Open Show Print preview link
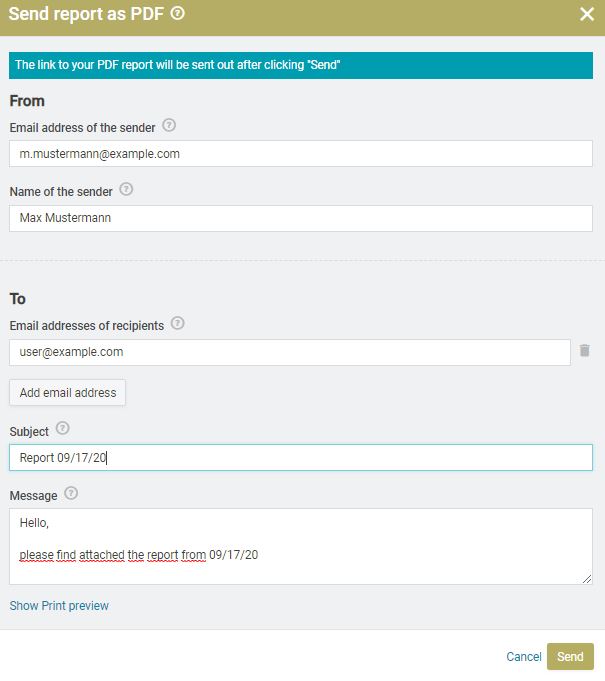Screen dimensions: 605x681 (x=59, y=605)
